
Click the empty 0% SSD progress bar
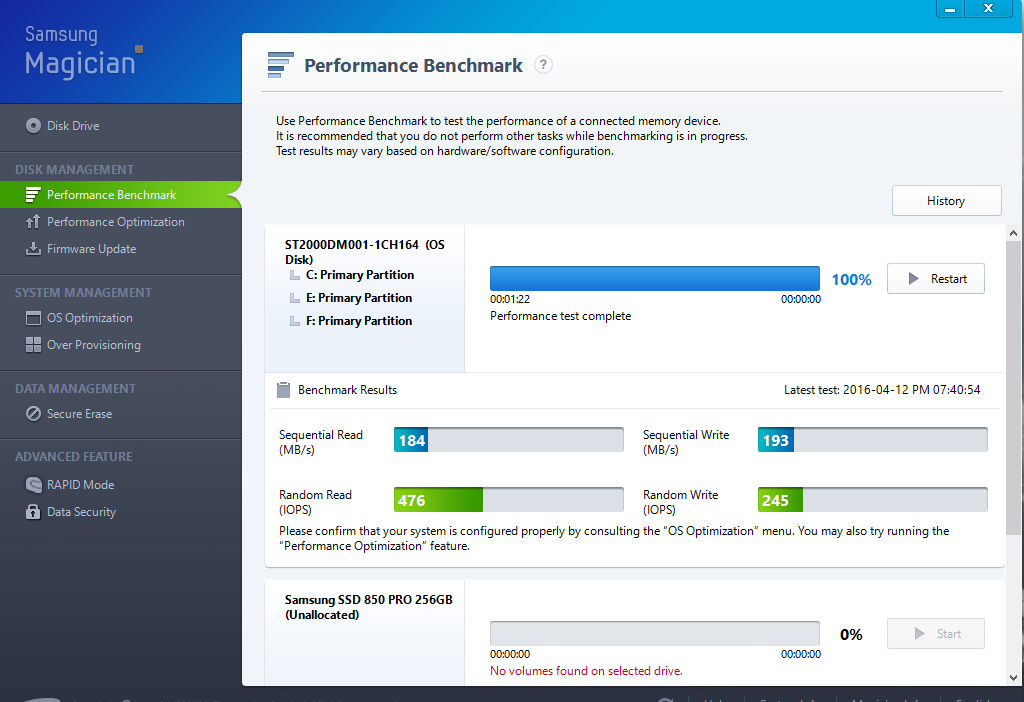(x=655, y=633)
